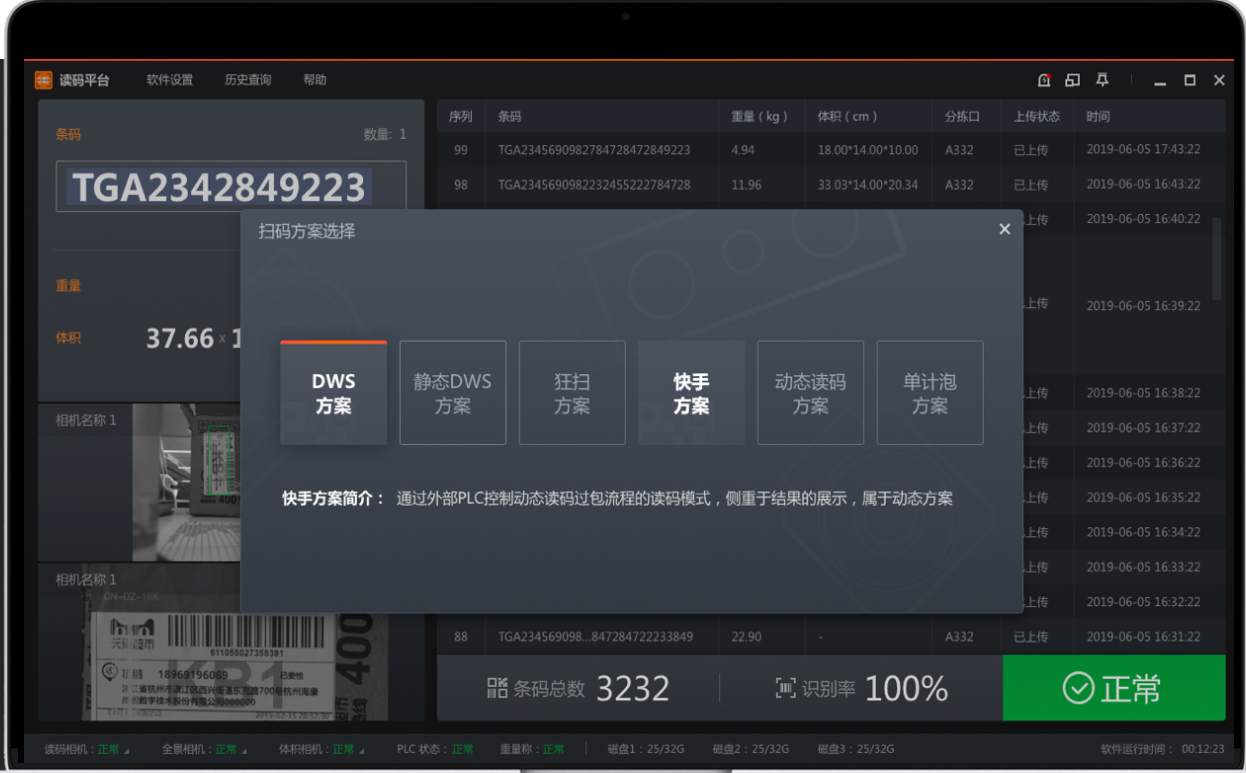Pin the window with the pushpin icon
This screenshot has height=773, width=1246.
[x=1102, y=80]
